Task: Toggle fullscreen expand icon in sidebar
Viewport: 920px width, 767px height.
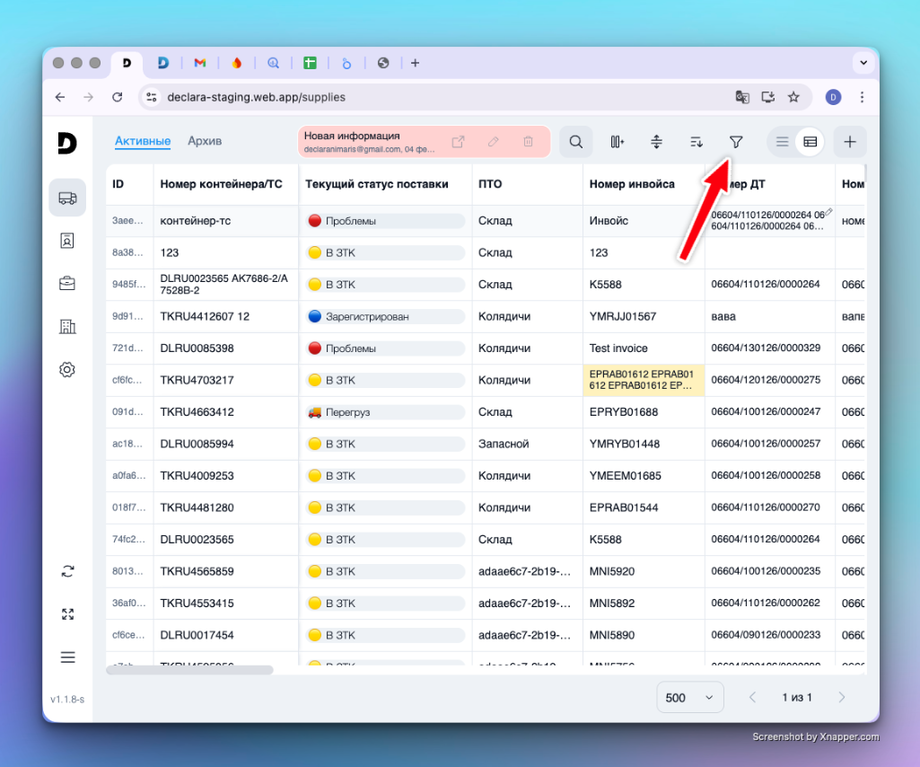Action: (67, 614)
